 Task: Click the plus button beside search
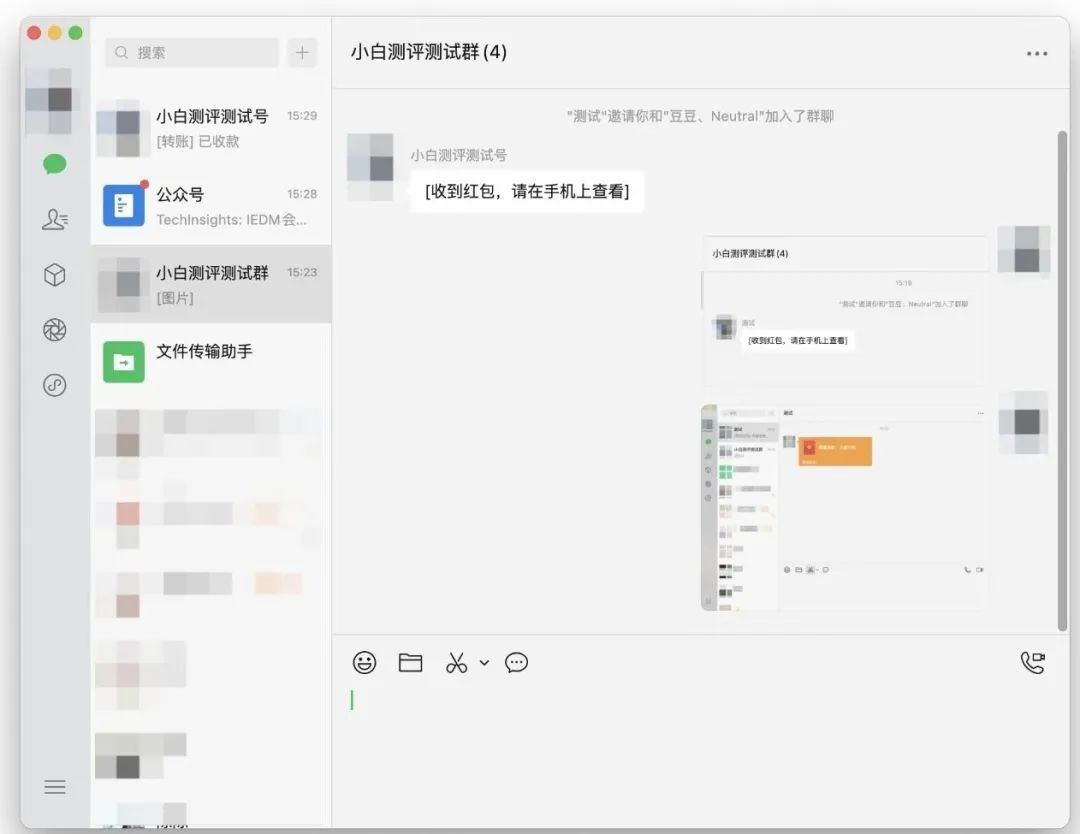pyautogui.click(x=302, y=53)
